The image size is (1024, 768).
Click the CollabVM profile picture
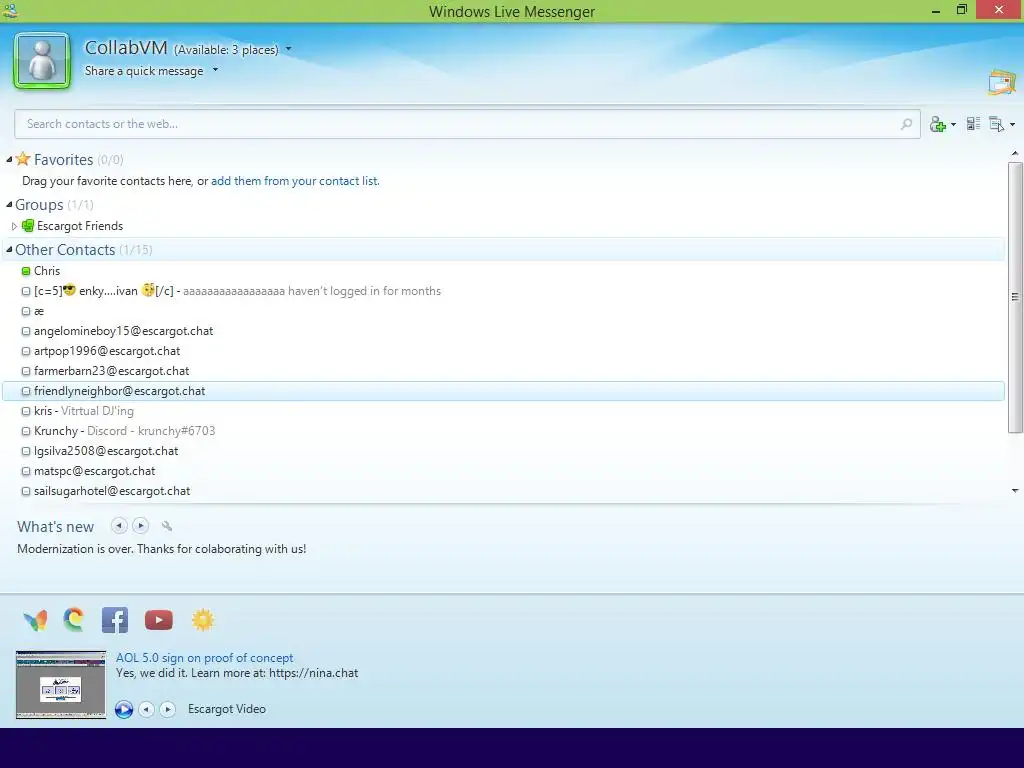pos(42,61)
